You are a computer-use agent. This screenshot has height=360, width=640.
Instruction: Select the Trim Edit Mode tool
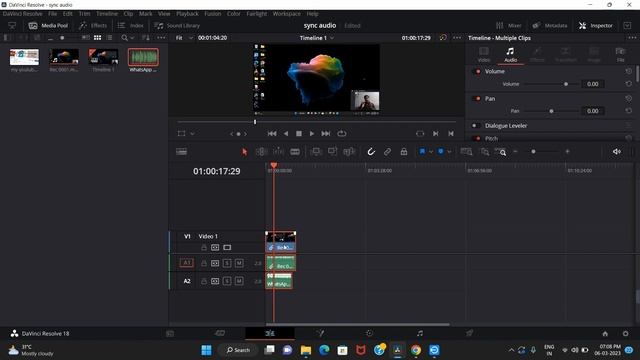261,152
